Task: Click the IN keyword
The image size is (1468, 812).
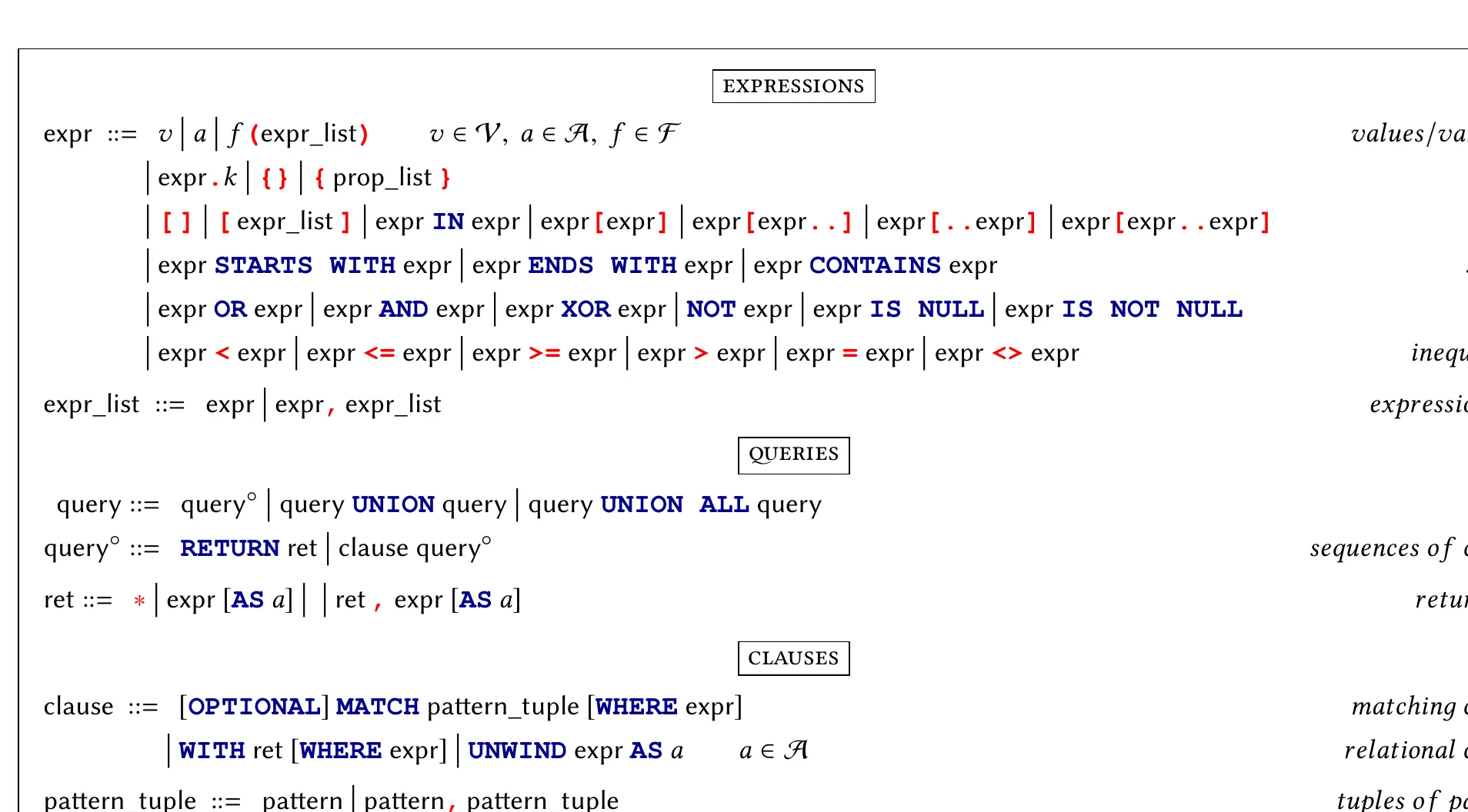Action: pyautogui.click(x=448, y=221)
